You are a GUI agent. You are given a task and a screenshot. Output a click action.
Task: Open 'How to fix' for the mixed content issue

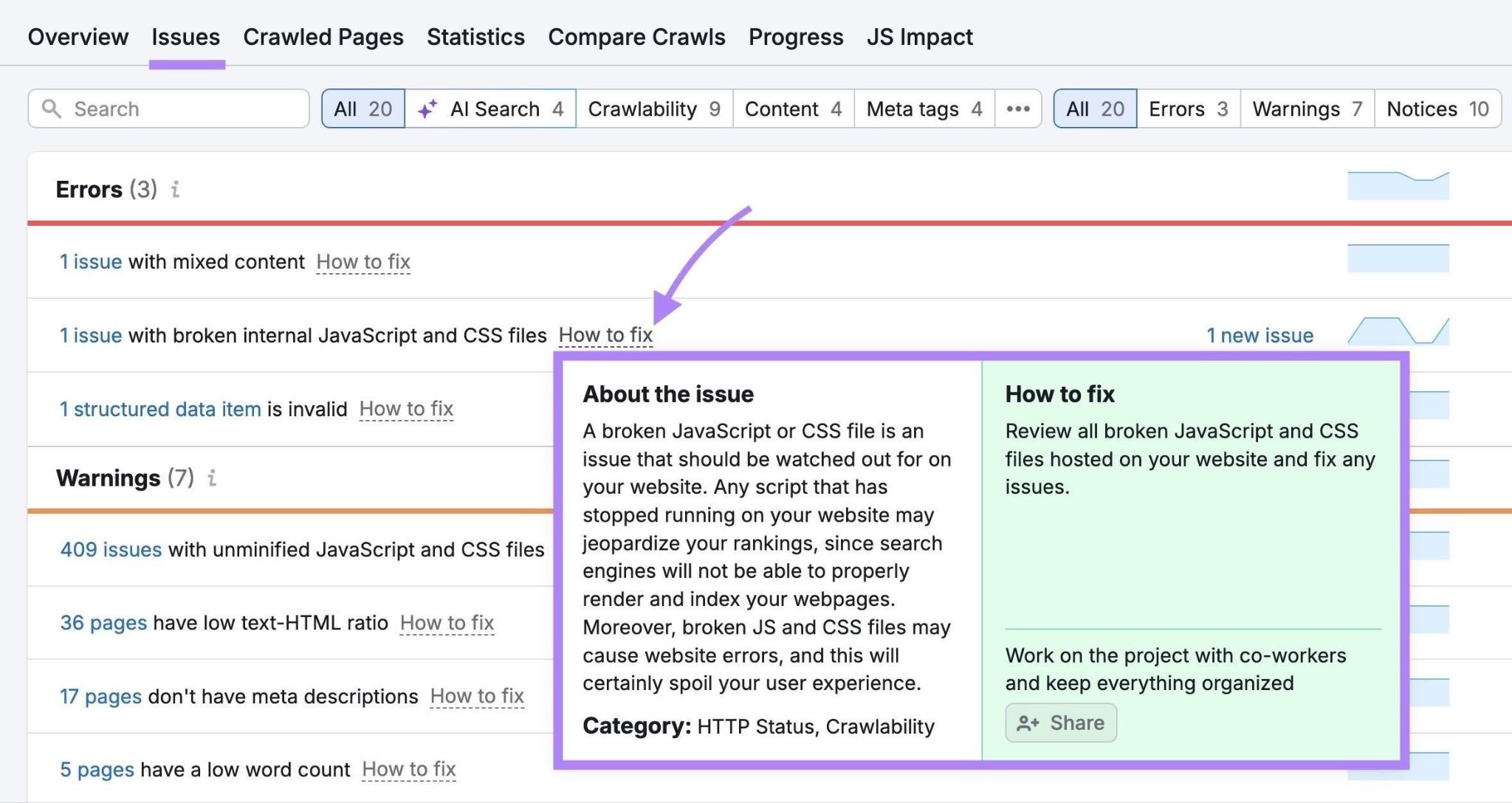point(363,262)
